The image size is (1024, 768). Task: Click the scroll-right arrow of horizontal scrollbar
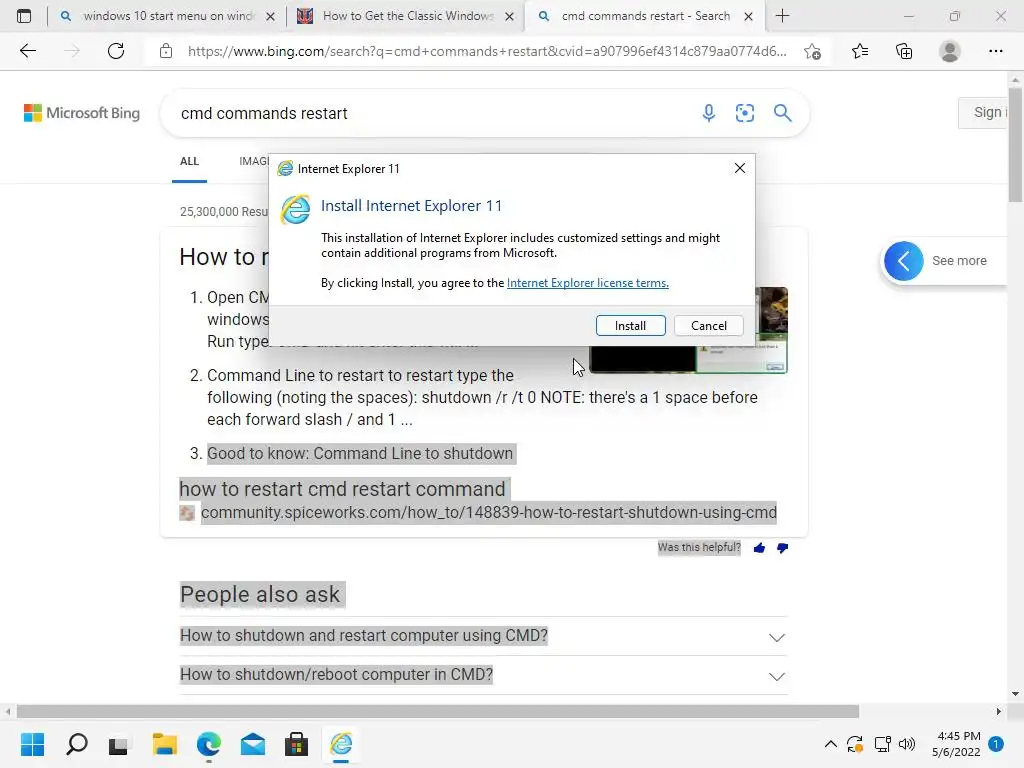[x=999, y=711]
